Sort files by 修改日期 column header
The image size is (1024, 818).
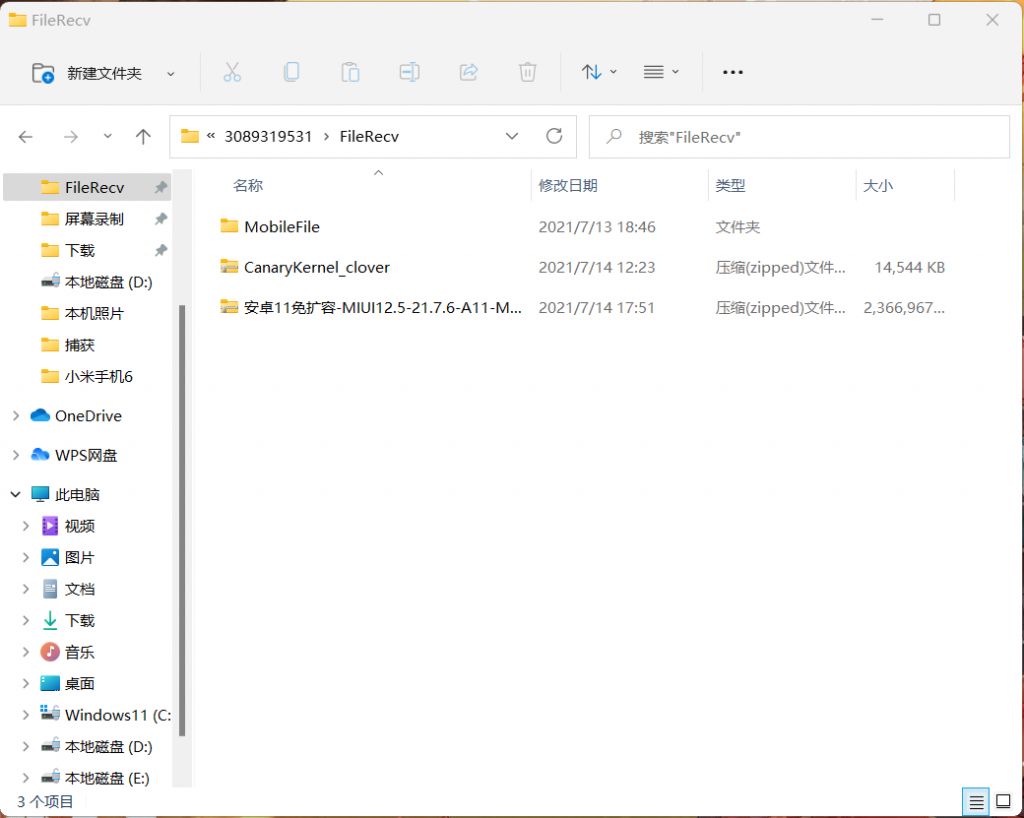click(x=568, y=185)
